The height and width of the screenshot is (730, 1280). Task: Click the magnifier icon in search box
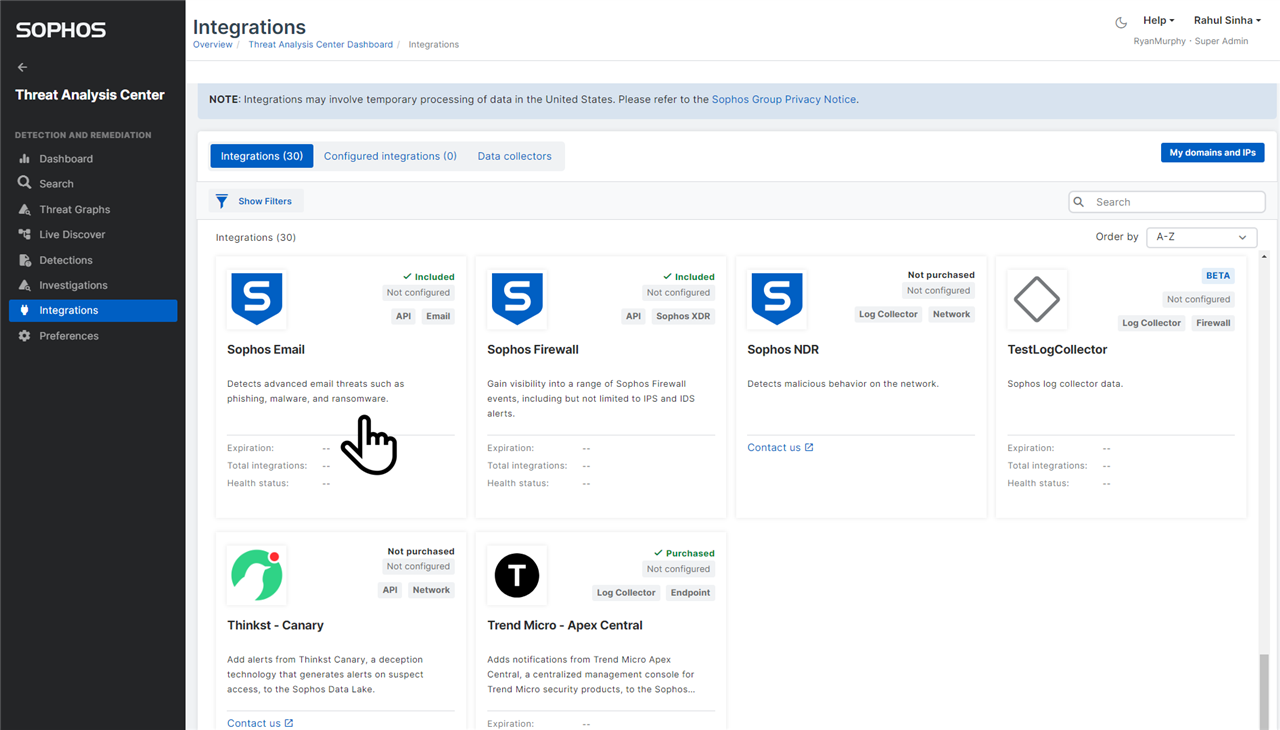pos(1079,202)
